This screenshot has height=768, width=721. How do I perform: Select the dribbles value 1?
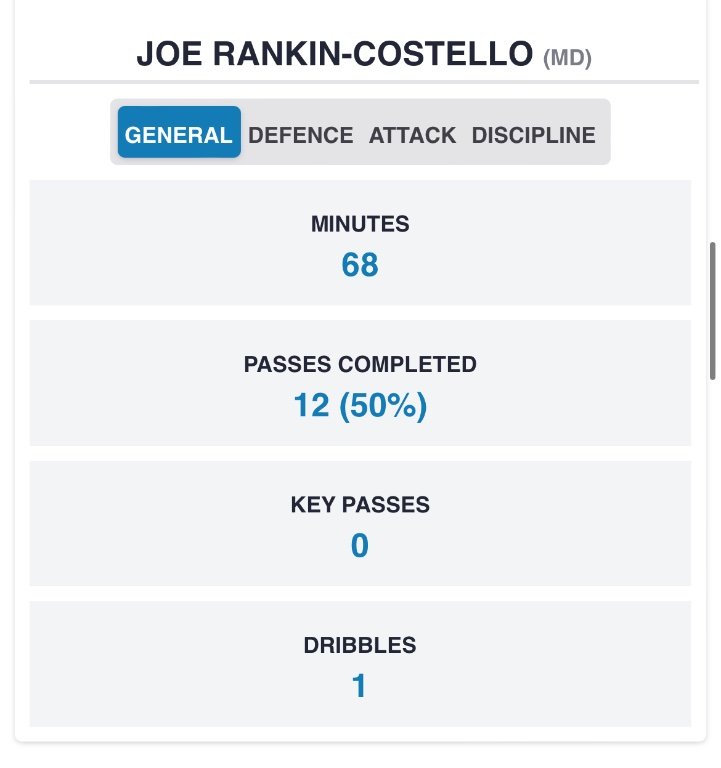point(360,687)
